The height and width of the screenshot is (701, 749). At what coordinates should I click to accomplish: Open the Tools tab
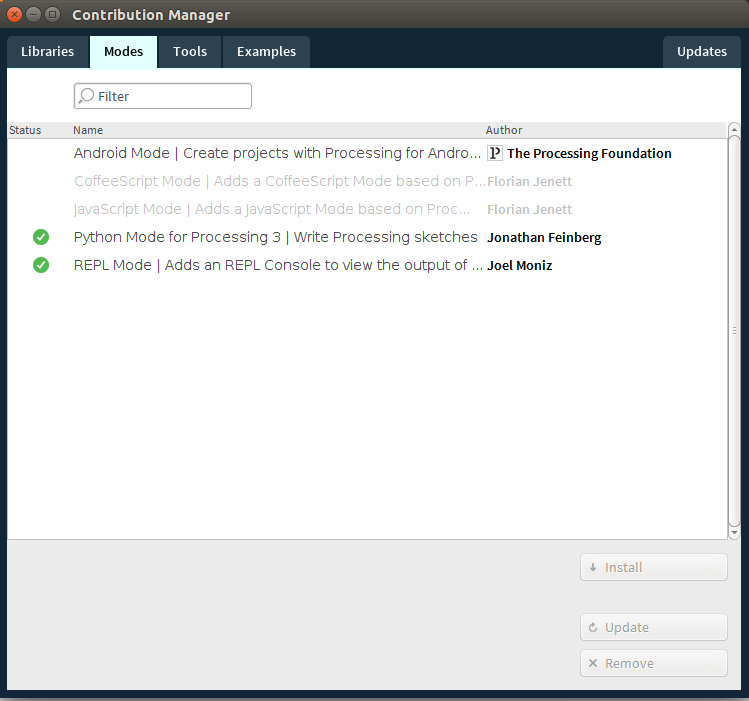pyautogui.click(x=190, y=52)
